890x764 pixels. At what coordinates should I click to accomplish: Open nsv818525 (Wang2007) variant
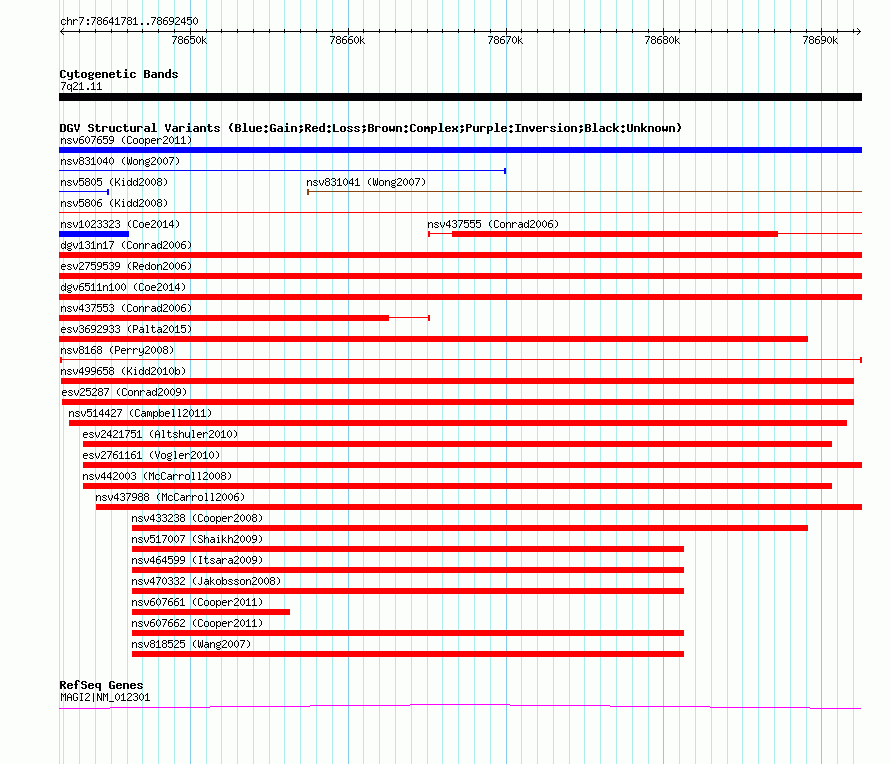tap(191, 644)
